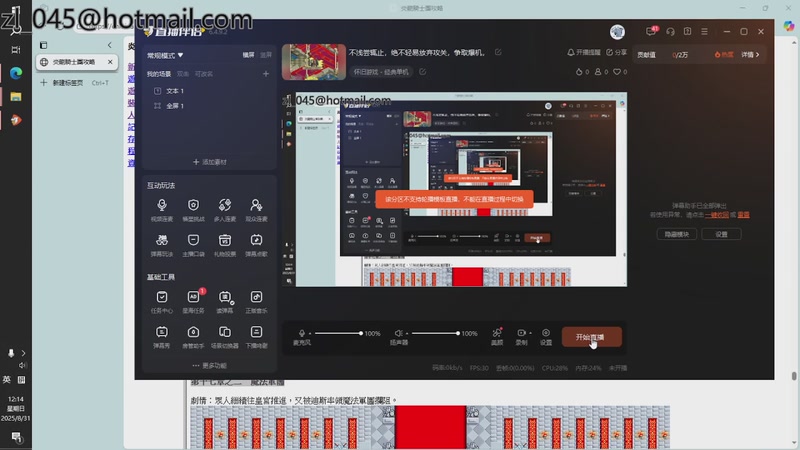This screenshot has height=450, width=800.
Task: Open the 弹幕点歌 tool
Action: click(x=256, y=245)
